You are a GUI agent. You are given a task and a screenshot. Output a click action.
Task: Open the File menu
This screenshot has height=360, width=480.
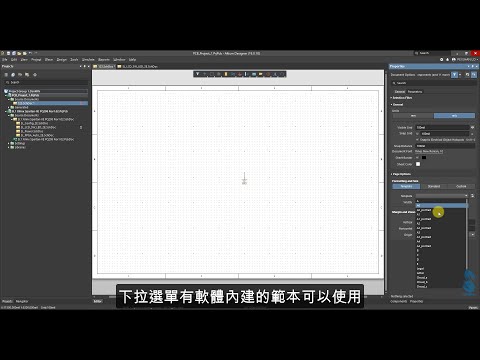pyautogui.click(x=5, y=59)
